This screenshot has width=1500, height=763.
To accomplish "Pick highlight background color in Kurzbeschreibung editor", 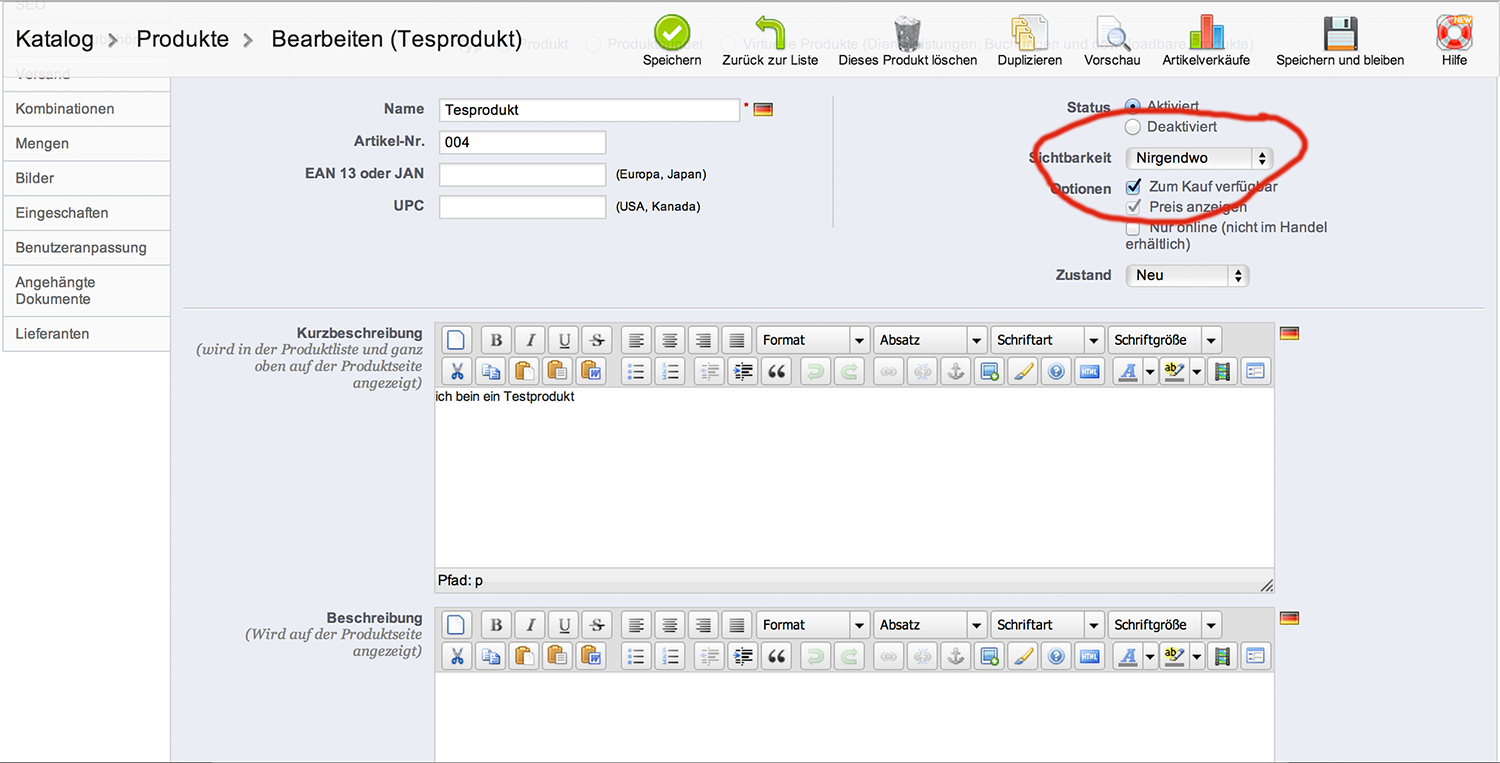I will [1173, 372].
